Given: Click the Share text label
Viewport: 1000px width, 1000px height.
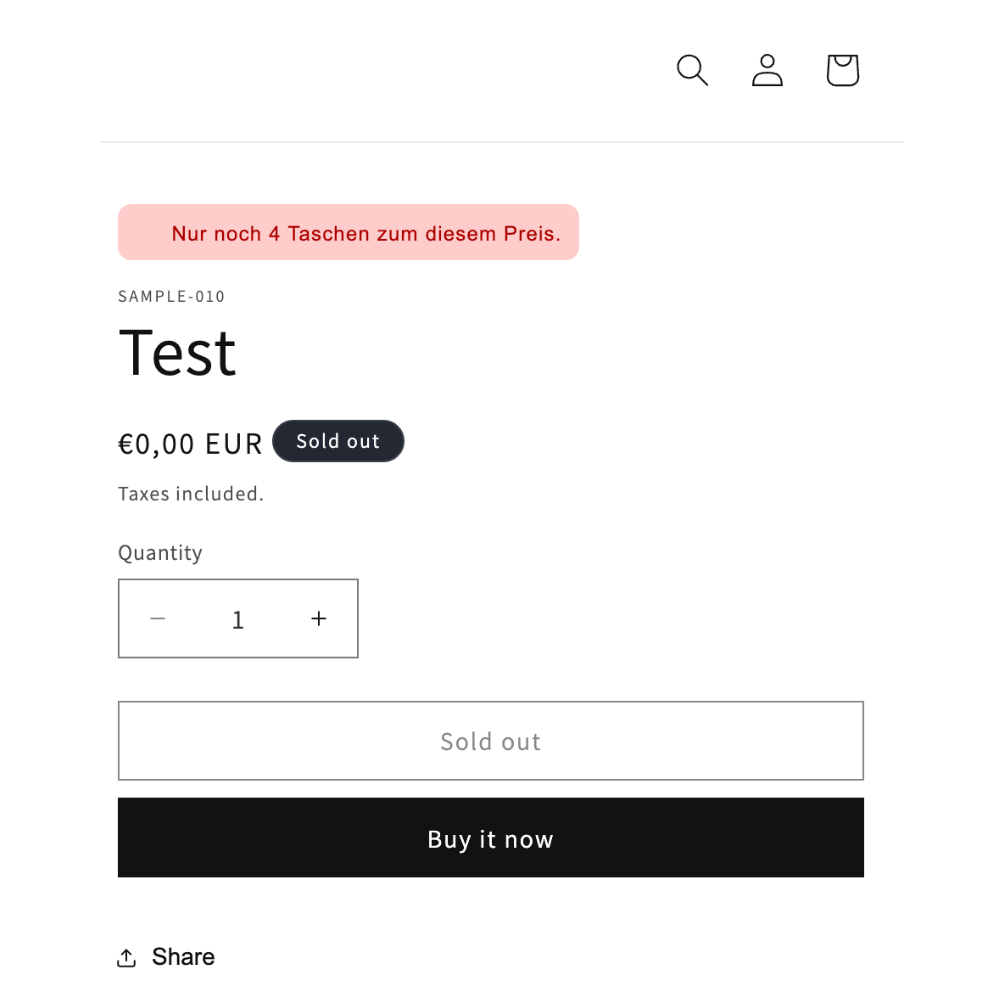Looking at the screenshot, I should coord(183,957).
